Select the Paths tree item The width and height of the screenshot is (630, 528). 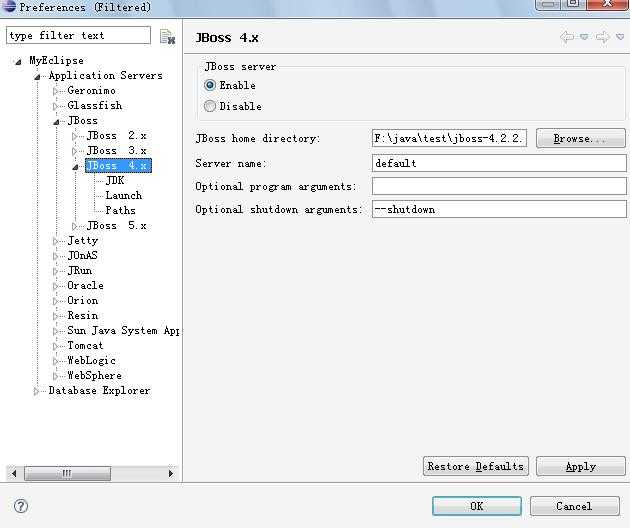coord(121,210)
